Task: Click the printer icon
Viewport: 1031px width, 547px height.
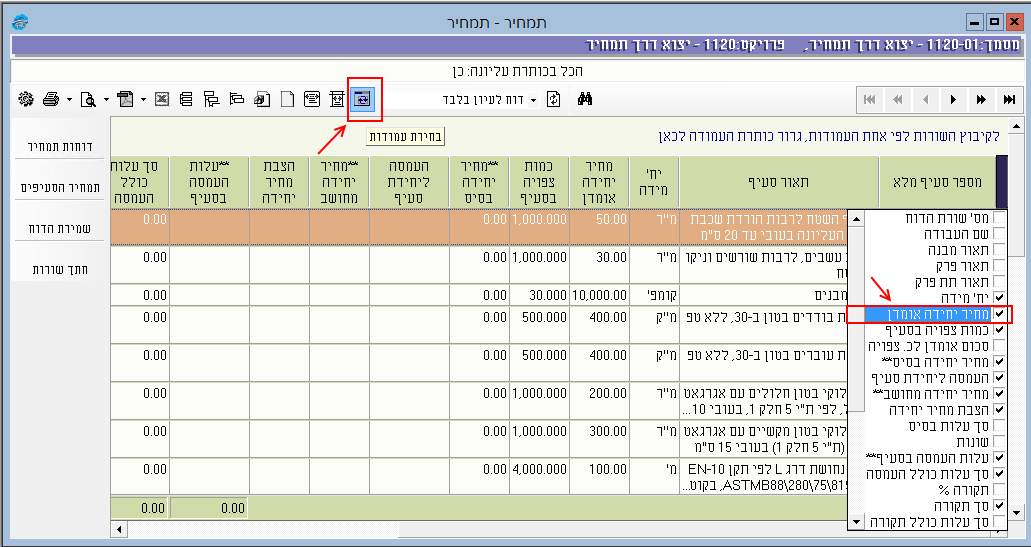Action: click(x=51, y=99)
